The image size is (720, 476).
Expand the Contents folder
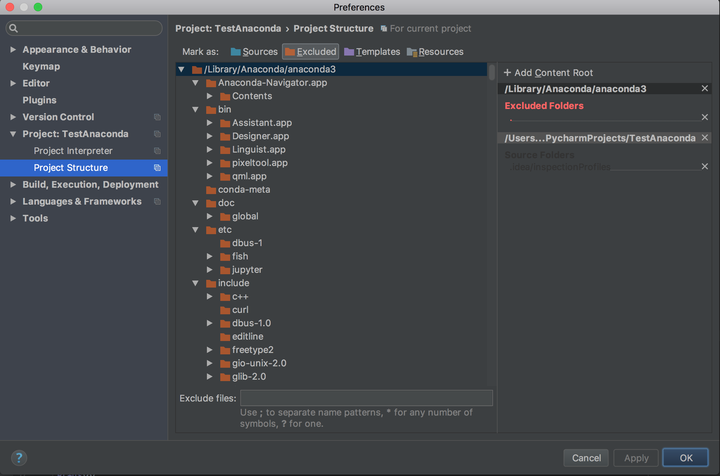(x=209, y=96)
